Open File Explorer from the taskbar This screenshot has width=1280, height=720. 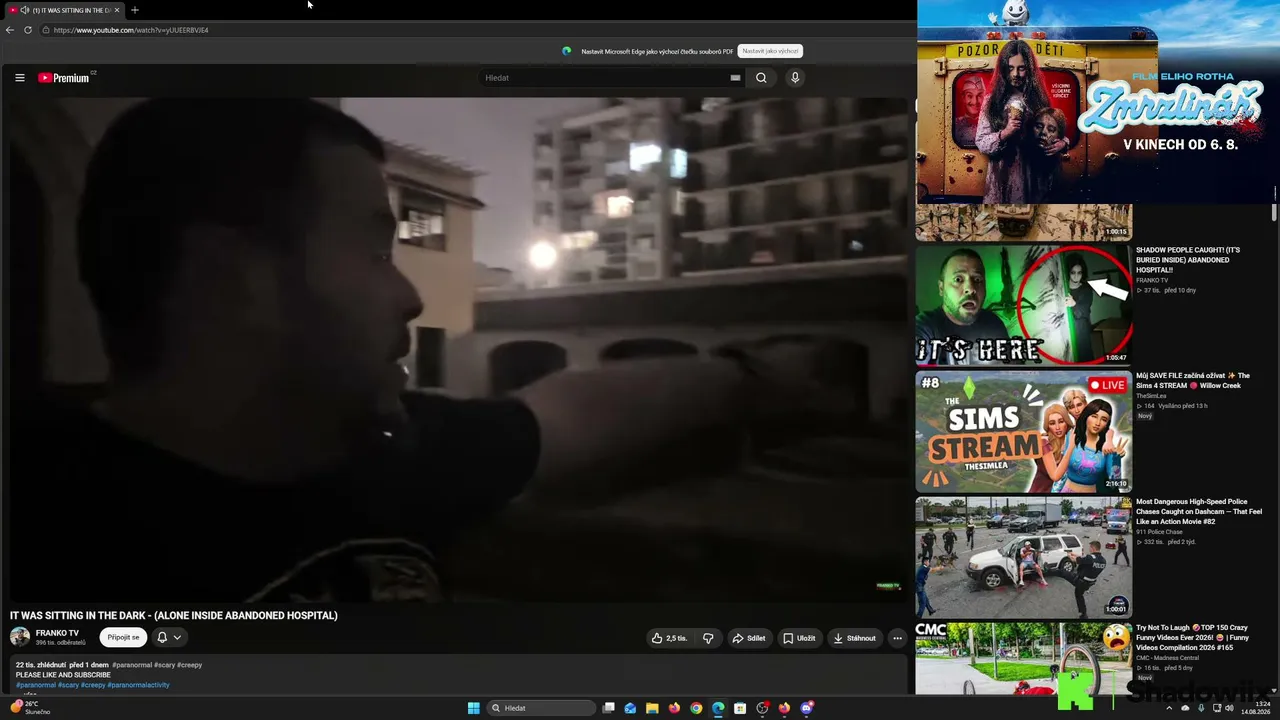coord(652,708)
